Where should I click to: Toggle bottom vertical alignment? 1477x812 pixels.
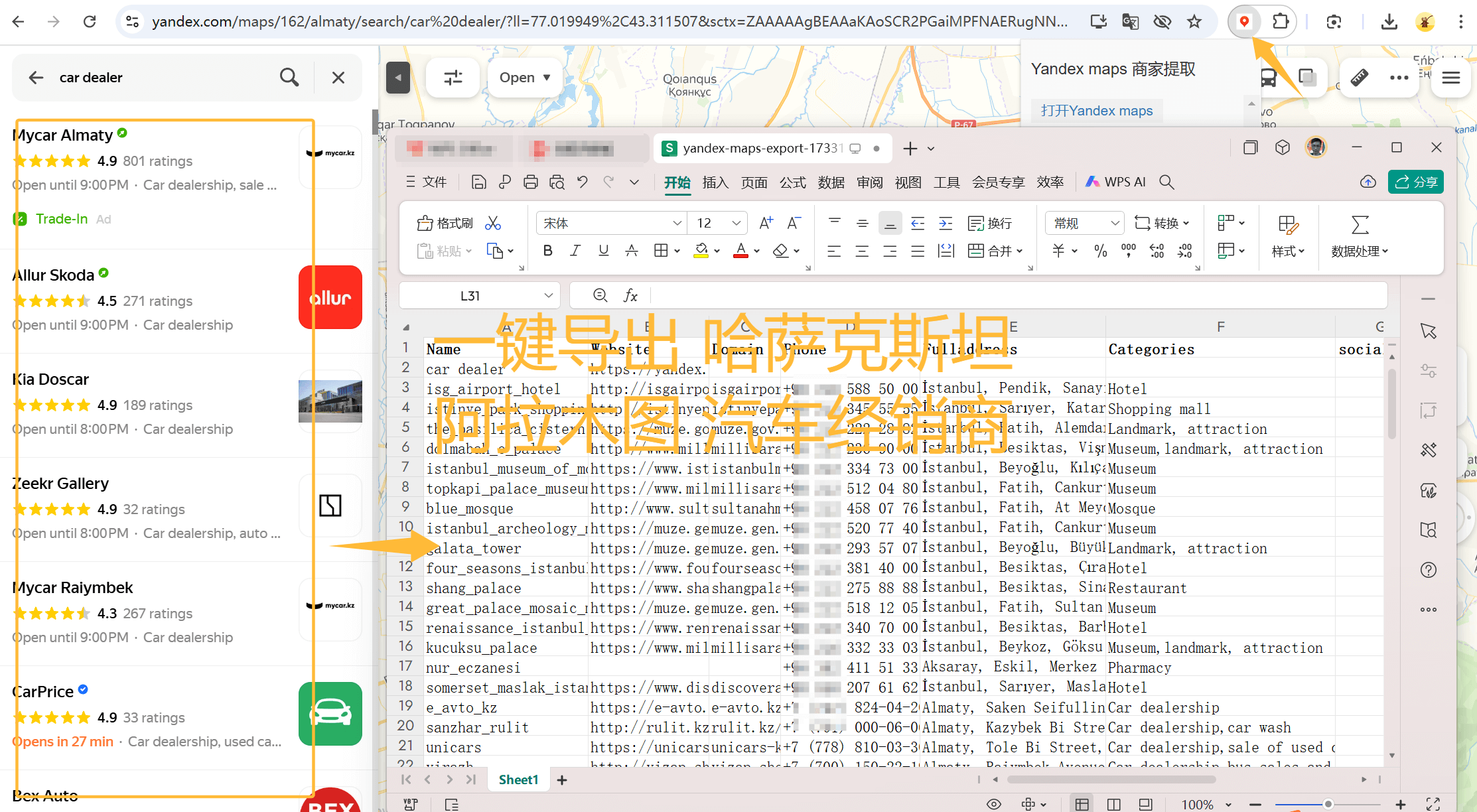890,224
